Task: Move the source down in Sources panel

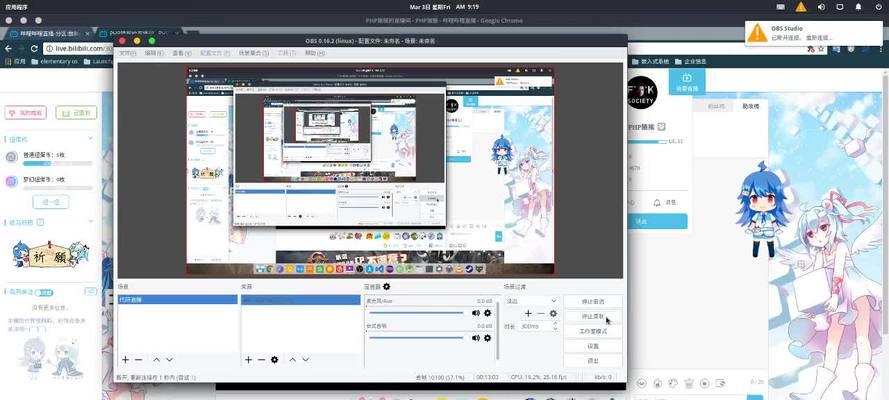Action: [x=306, y=360]
